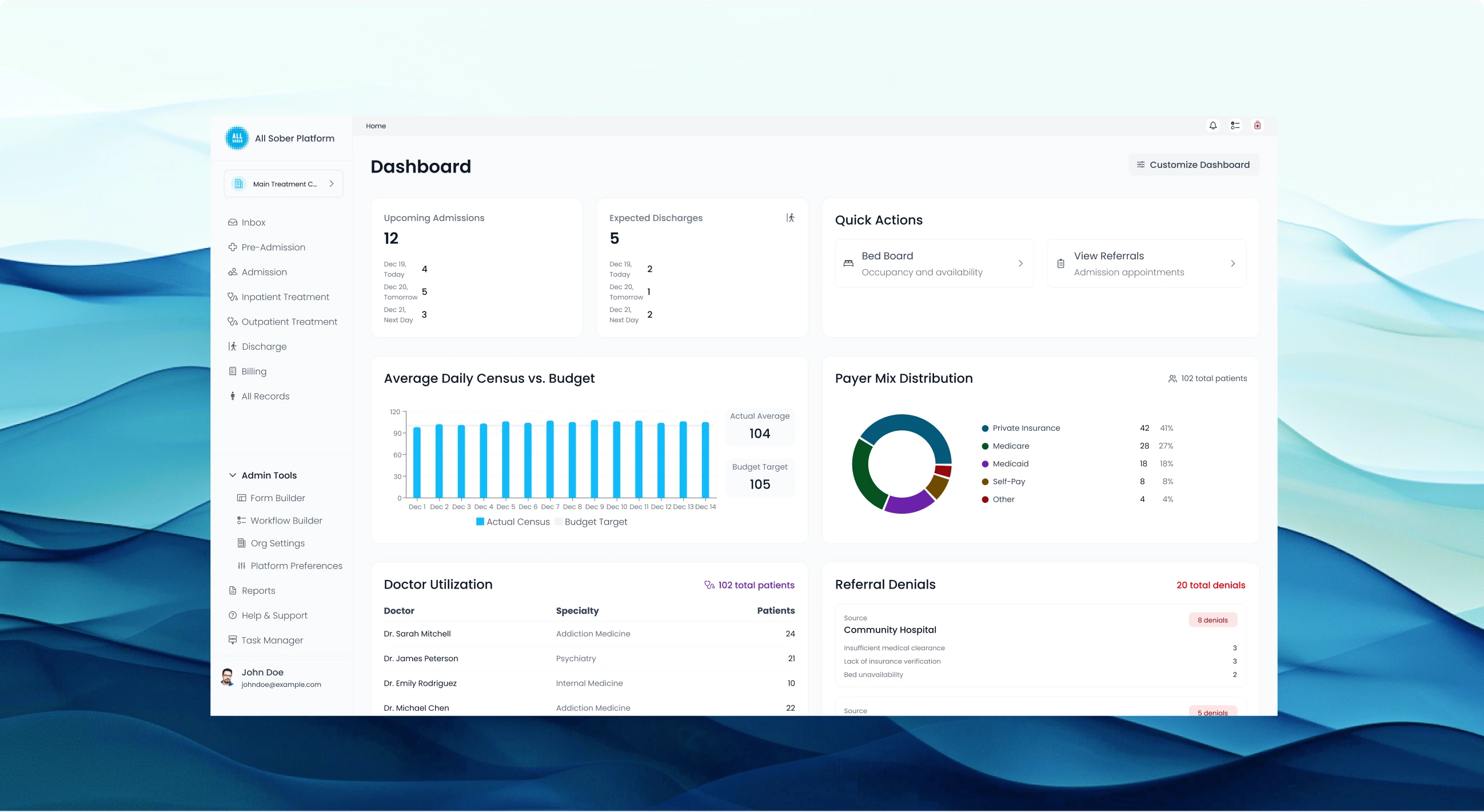Click John Doe's avatar photo
Viewport: 1484px width, 812px height.
(x=228, y=677)
